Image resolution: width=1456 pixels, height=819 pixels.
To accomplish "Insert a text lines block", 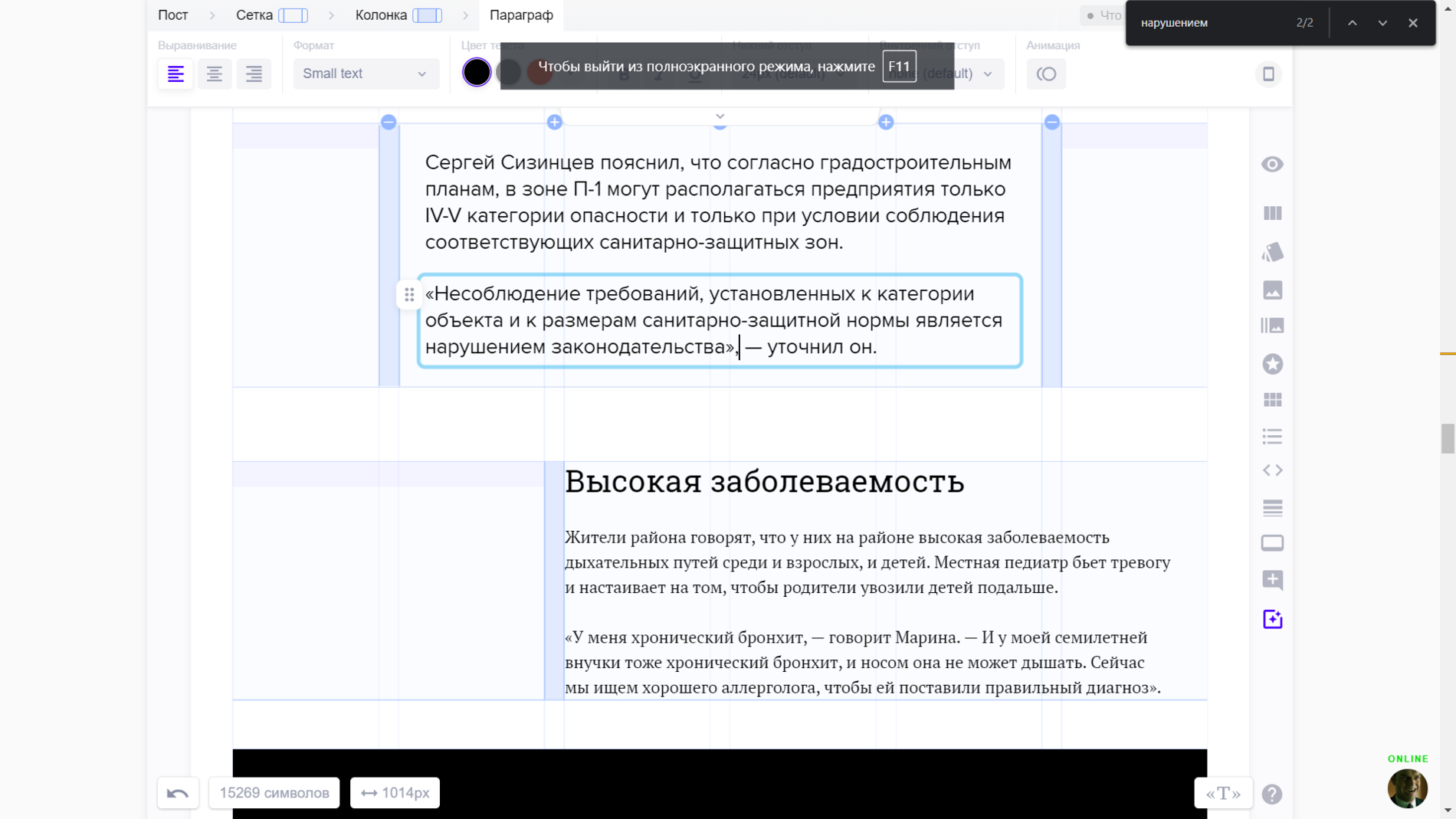I will point(1272,508).
